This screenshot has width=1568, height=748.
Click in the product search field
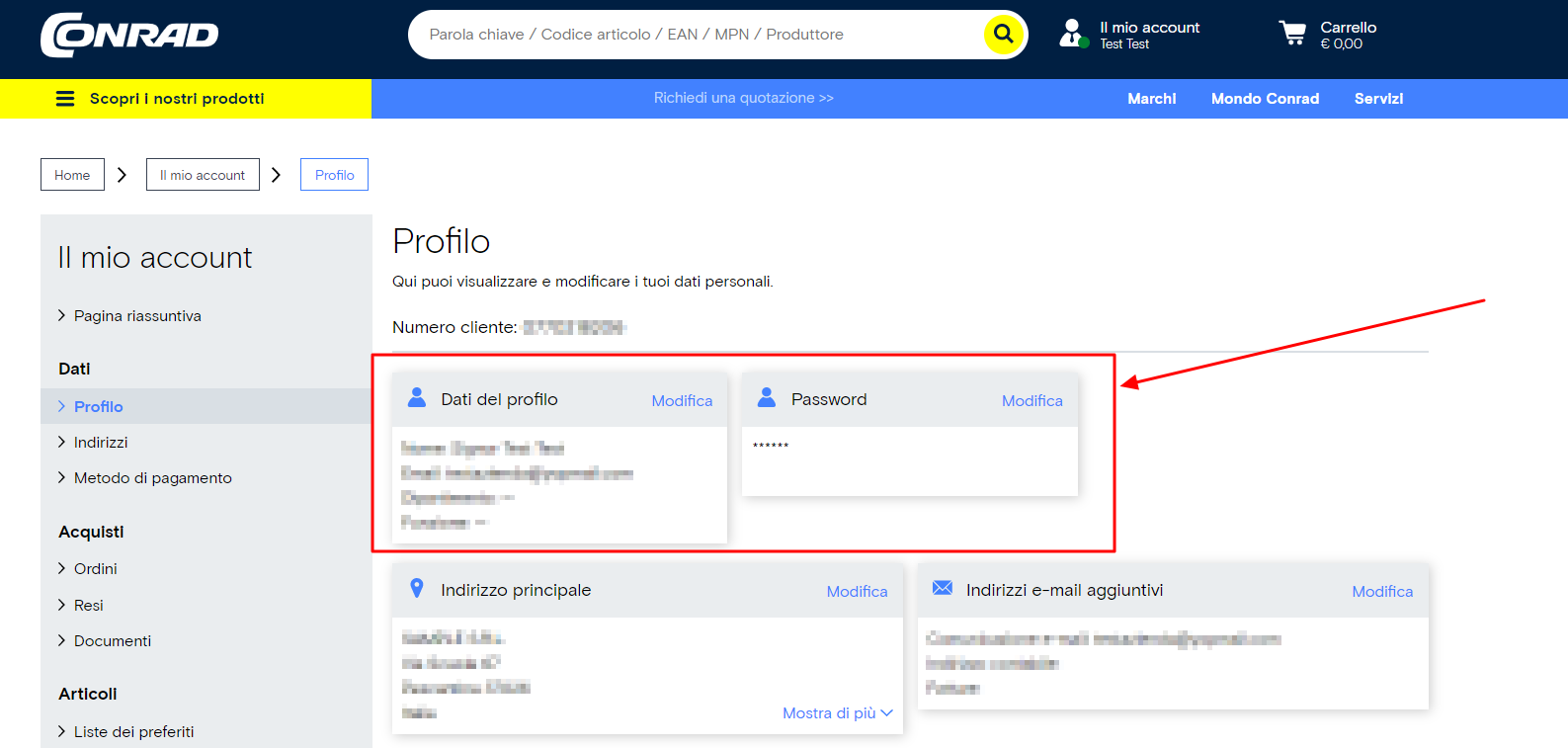coord(692,35)
